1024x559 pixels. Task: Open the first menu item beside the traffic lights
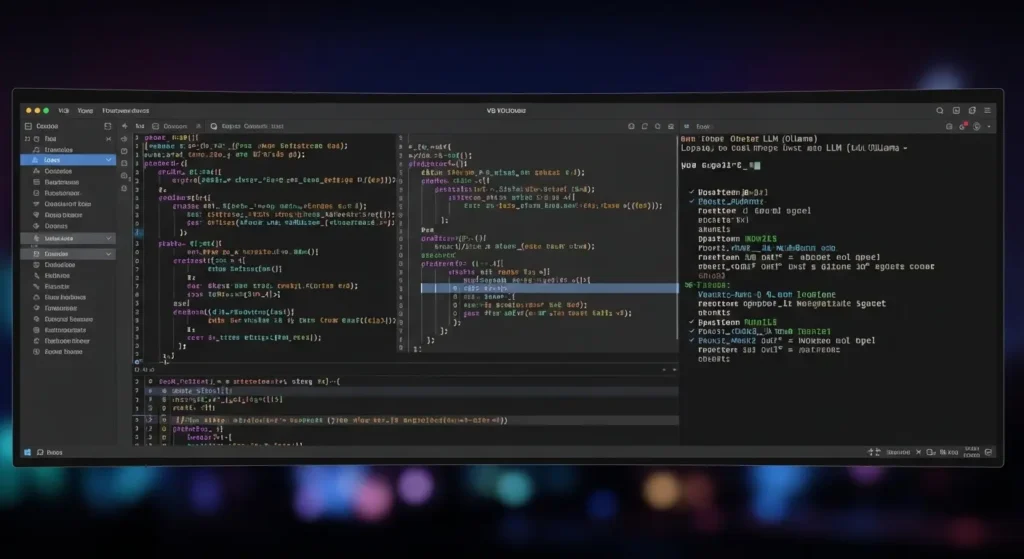tap(63, 110)
